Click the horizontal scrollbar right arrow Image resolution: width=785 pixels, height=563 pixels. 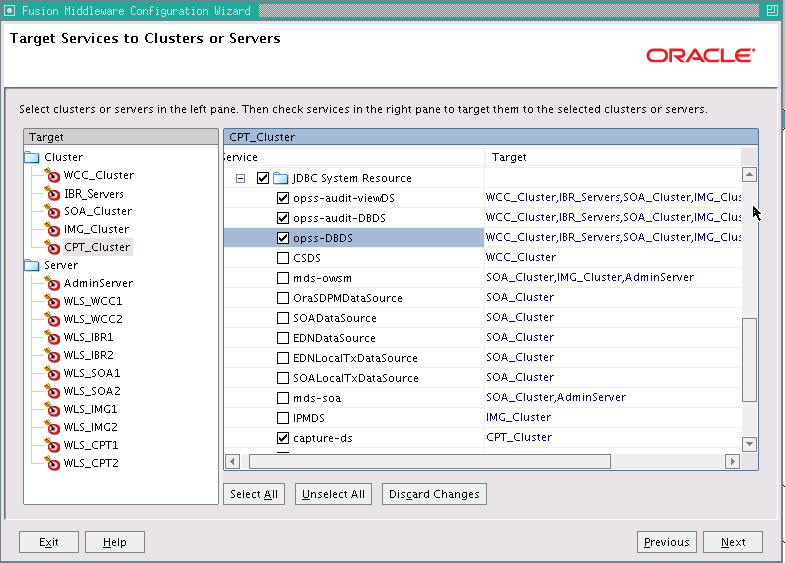tap(732, 461)
